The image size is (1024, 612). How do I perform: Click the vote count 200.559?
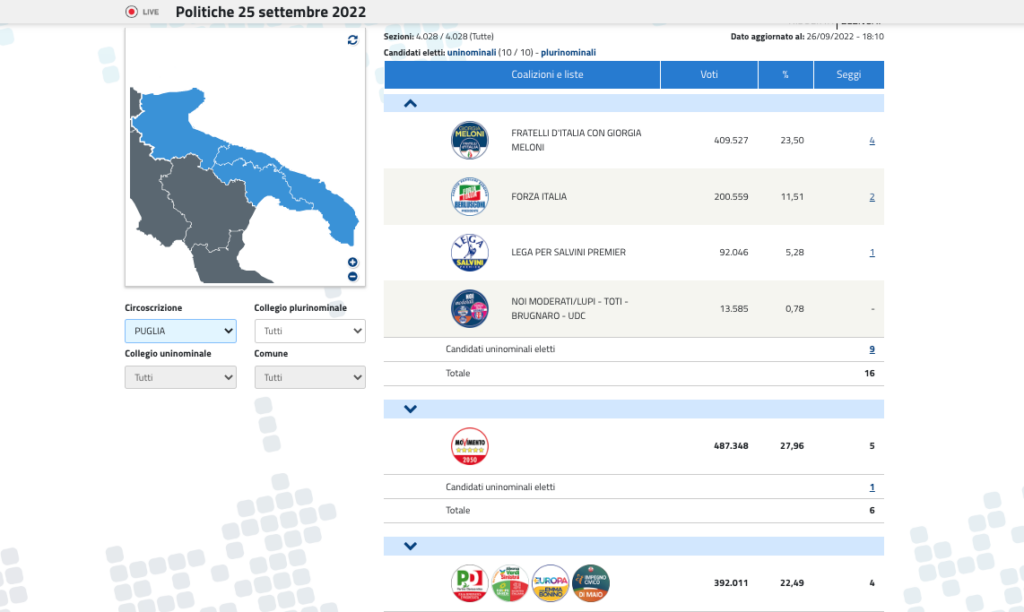tap(731, 197)
